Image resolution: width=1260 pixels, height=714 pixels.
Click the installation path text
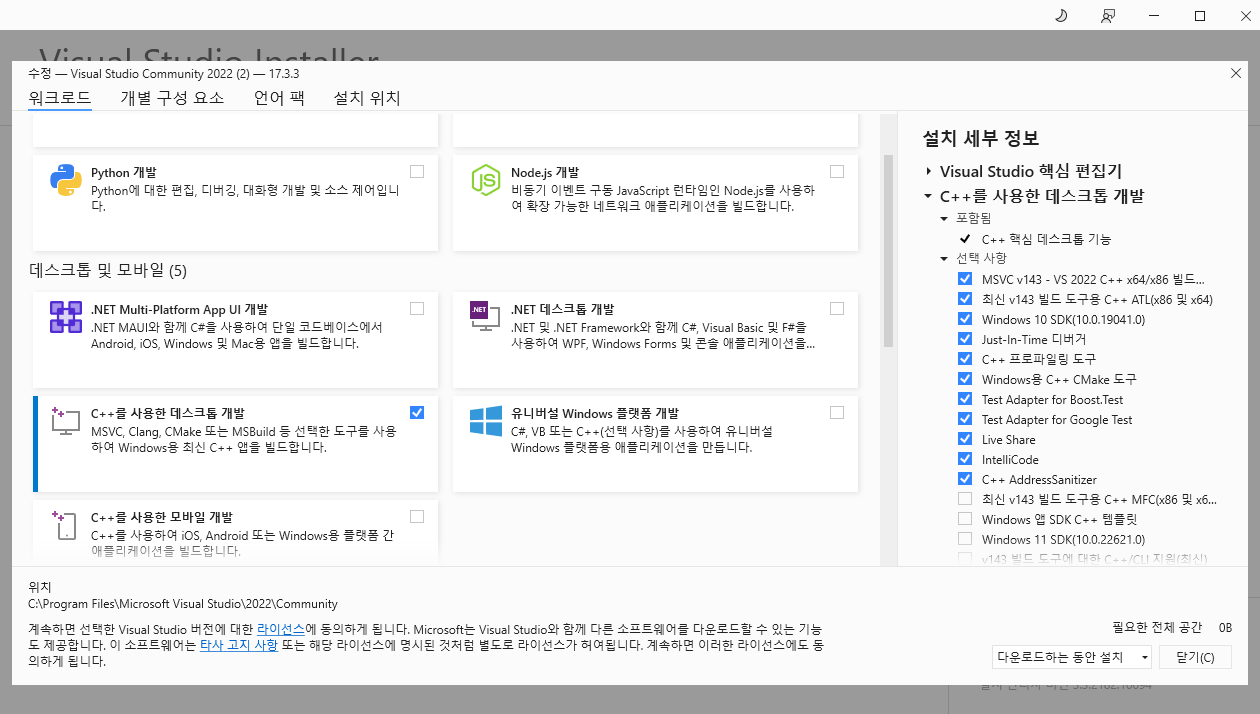[183, 604]
